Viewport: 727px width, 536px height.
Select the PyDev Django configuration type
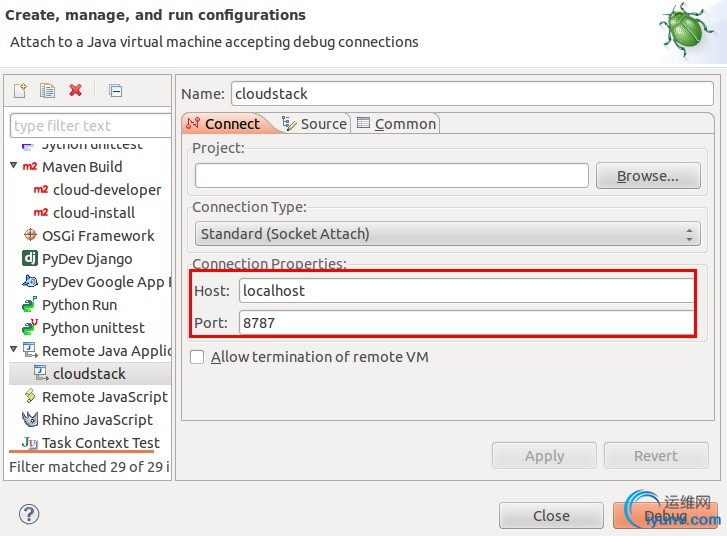[x=86, y=259]
